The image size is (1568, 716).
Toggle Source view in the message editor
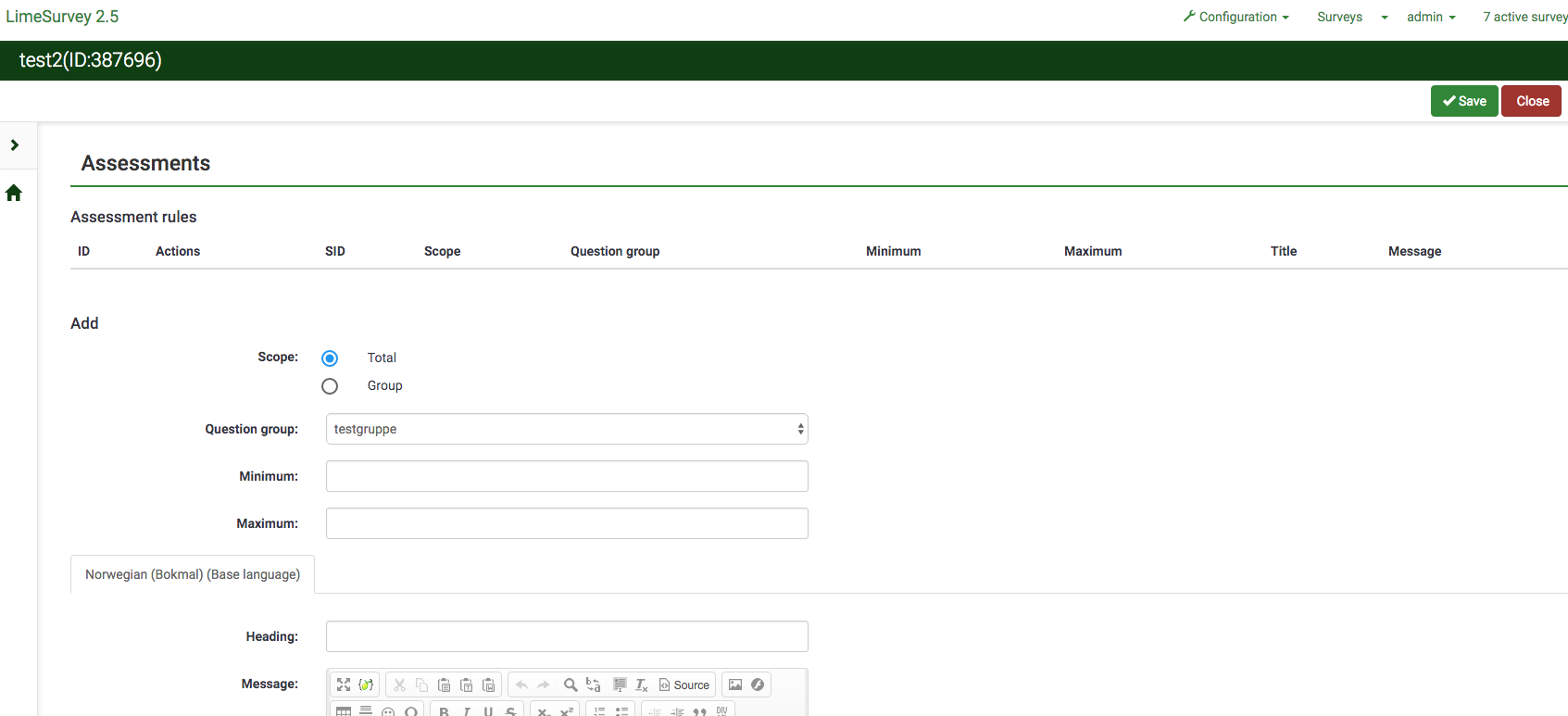[684, 685]
